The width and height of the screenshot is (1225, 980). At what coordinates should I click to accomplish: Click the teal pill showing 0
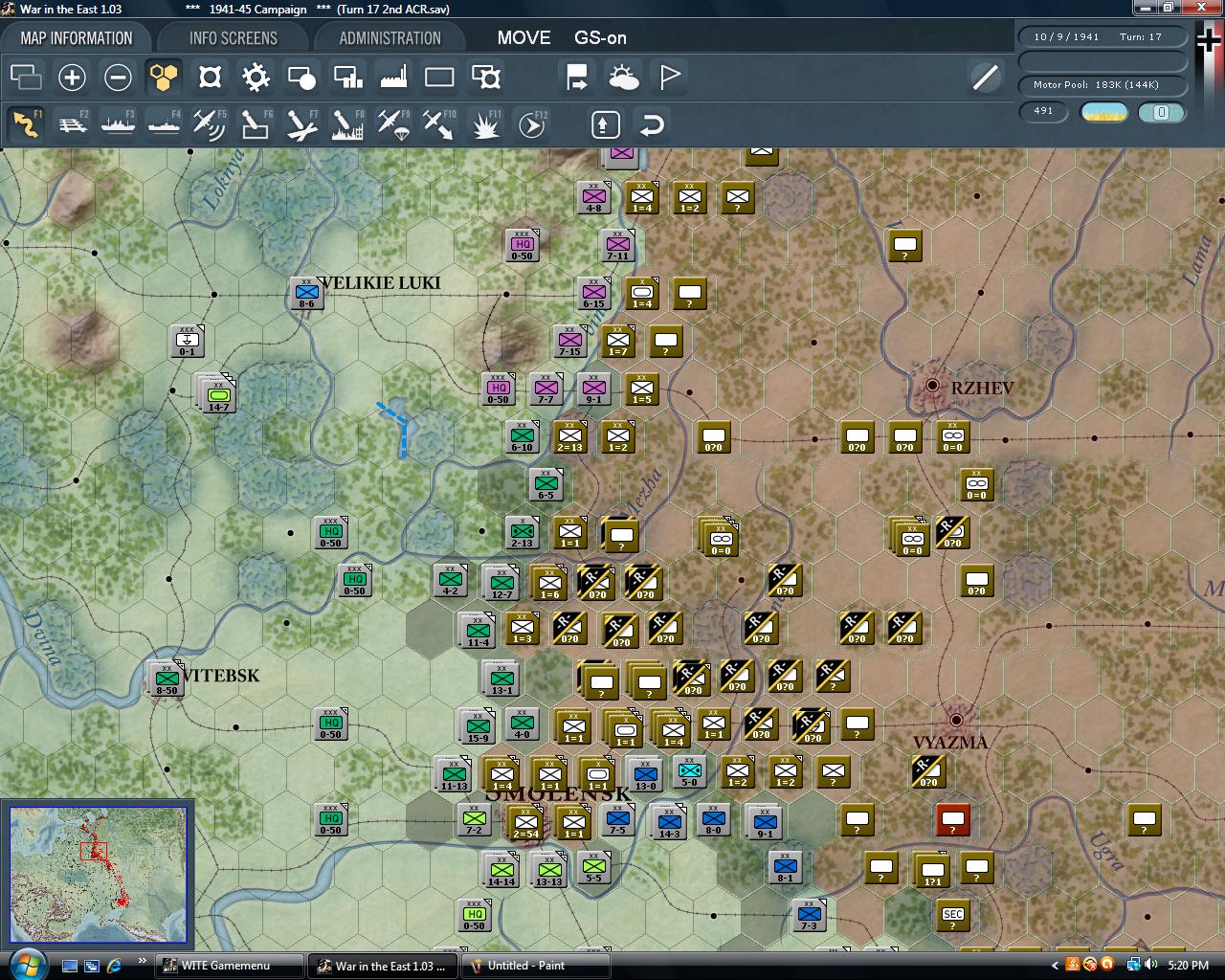1162,112
